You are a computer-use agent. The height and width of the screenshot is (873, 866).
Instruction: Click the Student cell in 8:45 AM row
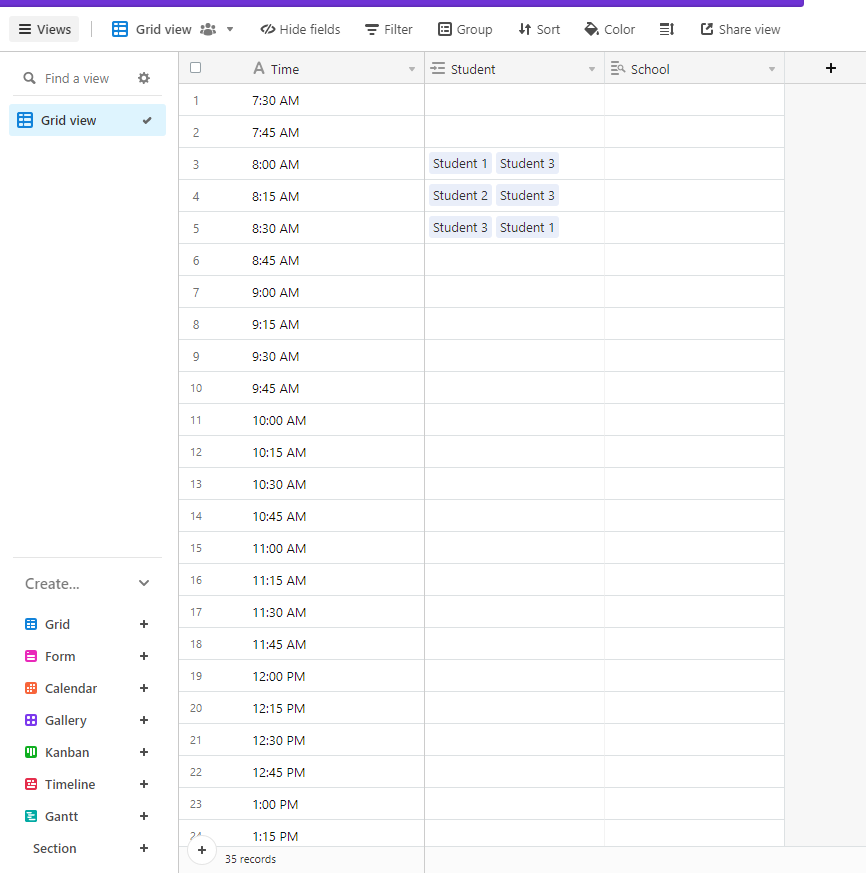click(x=515, y=260)
